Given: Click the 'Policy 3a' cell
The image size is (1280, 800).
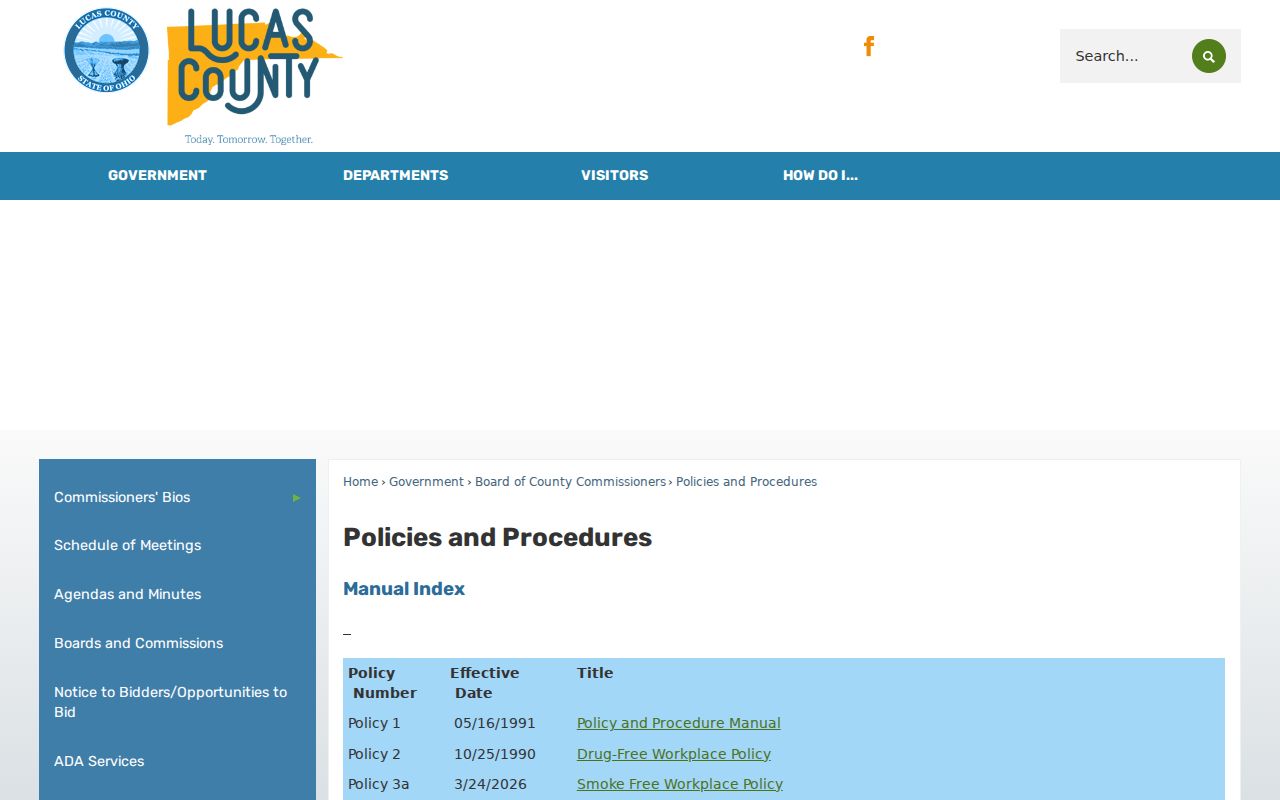Looking at the screenshot, I should click(x=378, y=784).
